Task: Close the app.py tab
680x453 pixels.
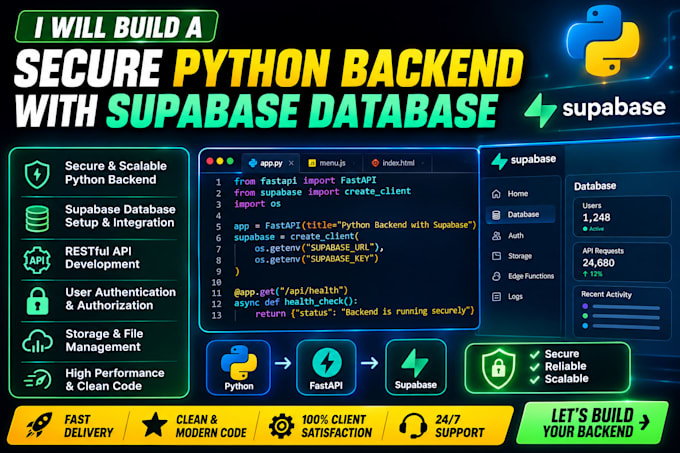Action: point(291,163)
